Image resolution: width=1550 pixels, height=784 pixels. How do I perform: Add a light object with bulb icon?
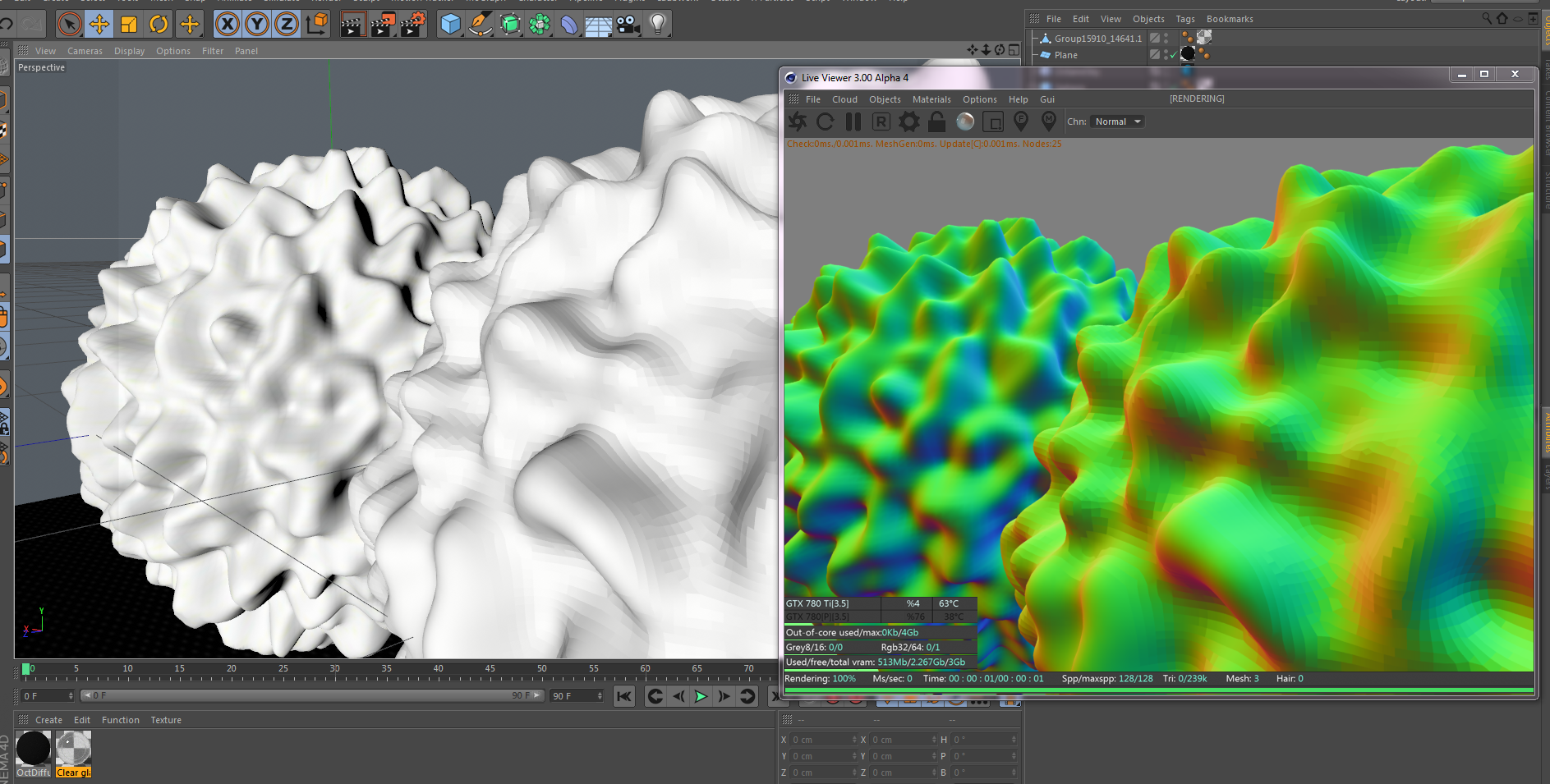point(657,25)
